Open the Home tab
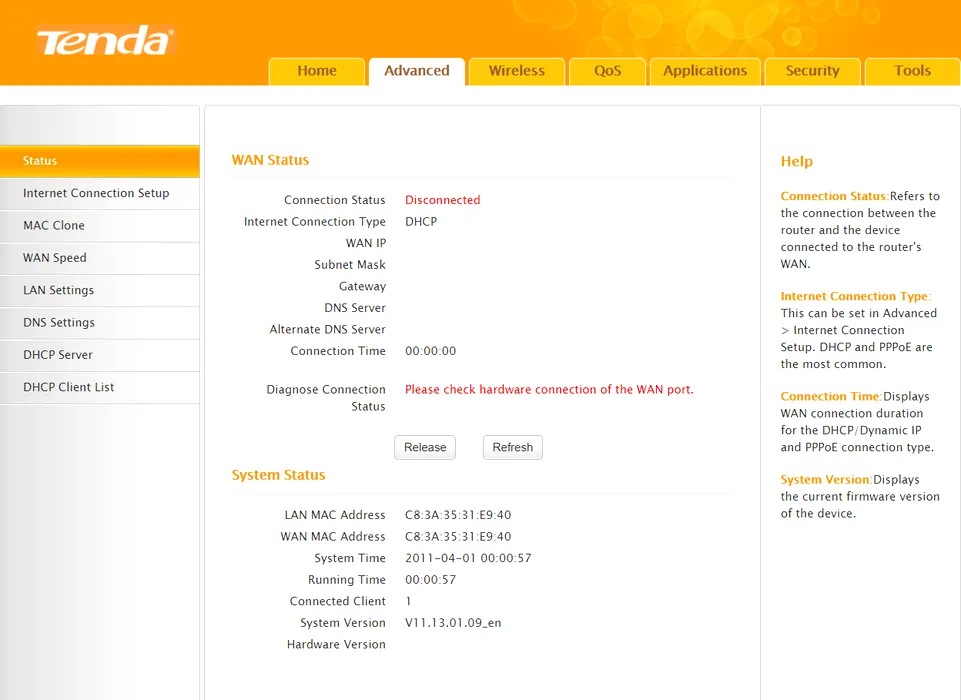961x700 pixels. click(x=317, y=71)
